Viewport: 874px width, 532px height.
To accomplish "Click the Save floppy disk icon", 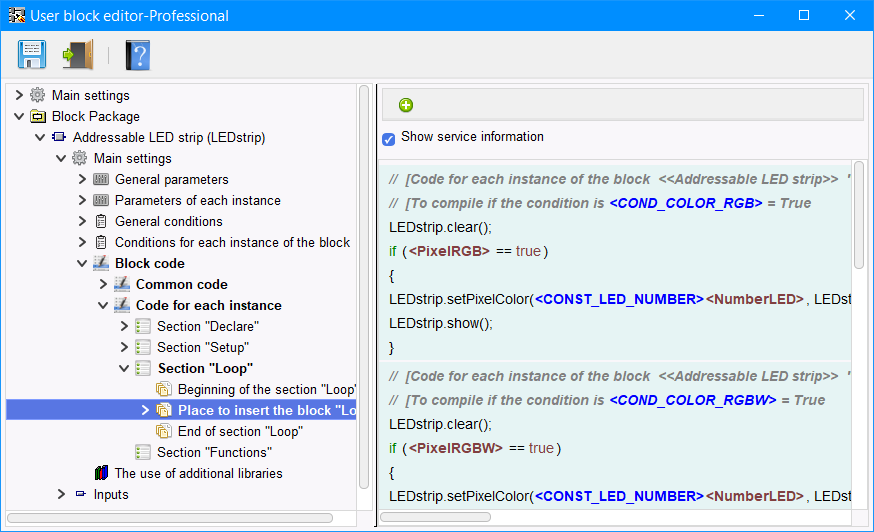I will 32,54.
